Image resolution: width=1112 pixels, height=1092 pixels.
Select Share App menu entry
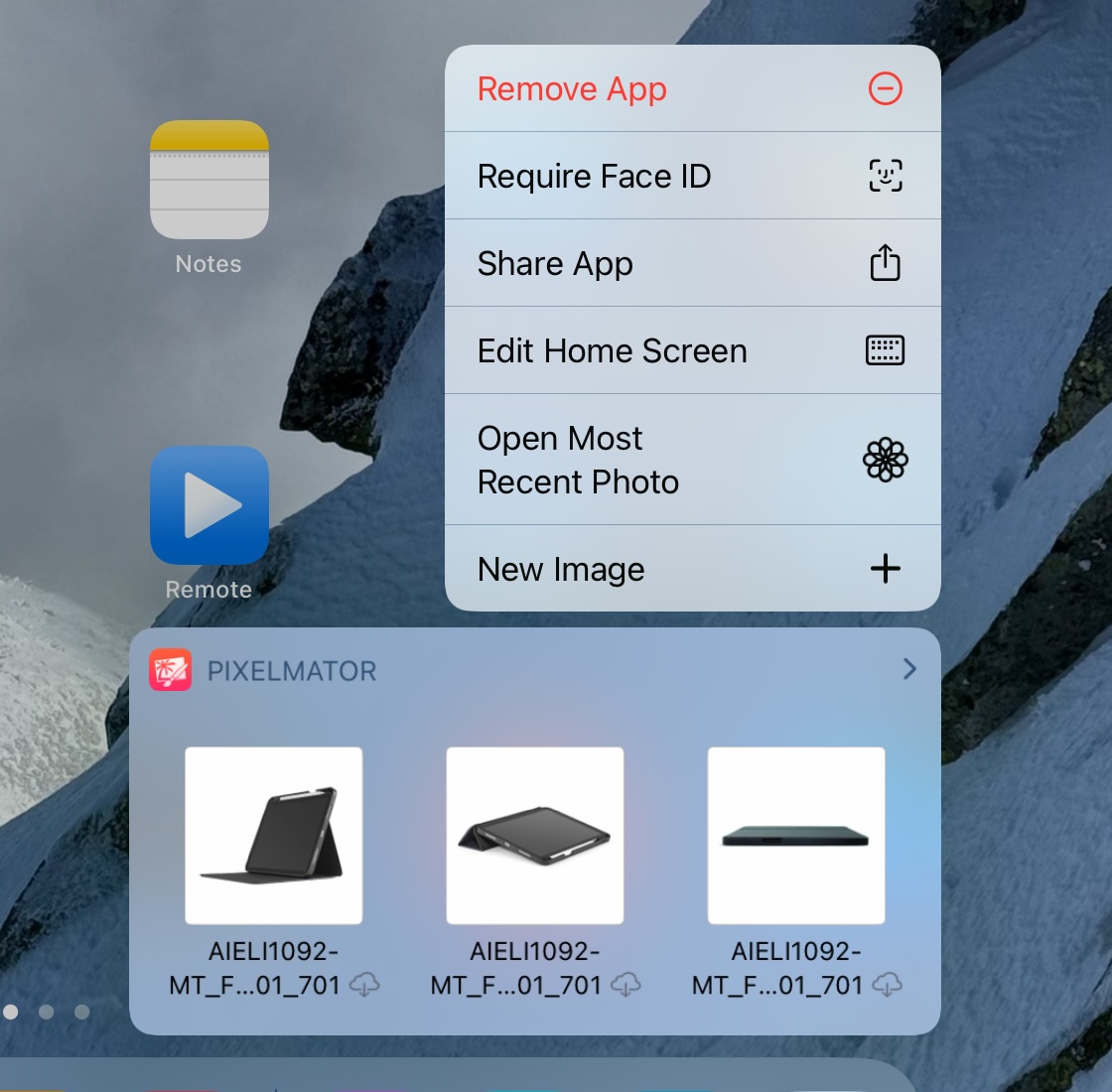click(693, 263)
